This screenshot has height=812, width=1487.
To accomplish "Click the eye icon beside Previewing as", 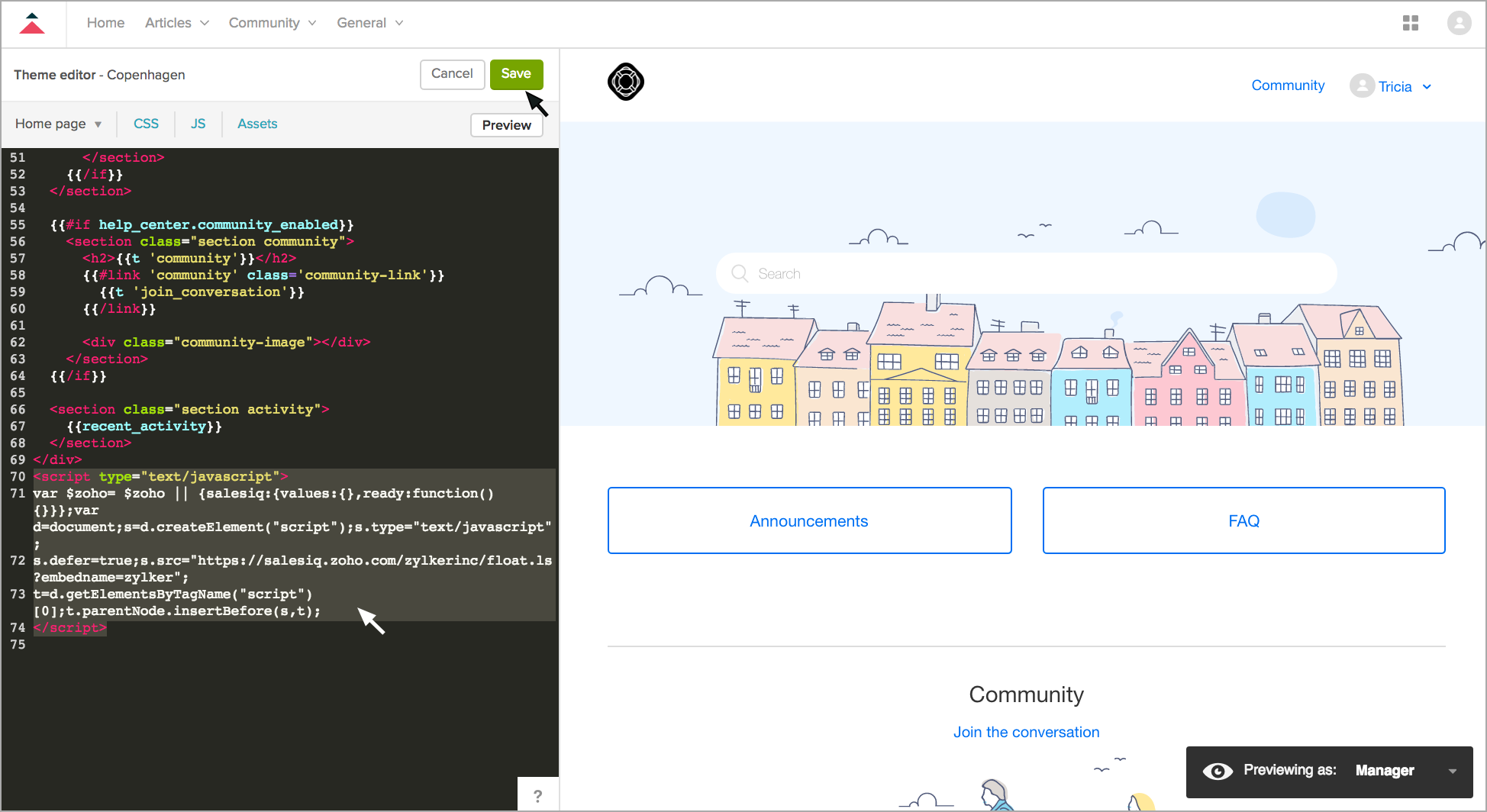I will (1218, 771).
